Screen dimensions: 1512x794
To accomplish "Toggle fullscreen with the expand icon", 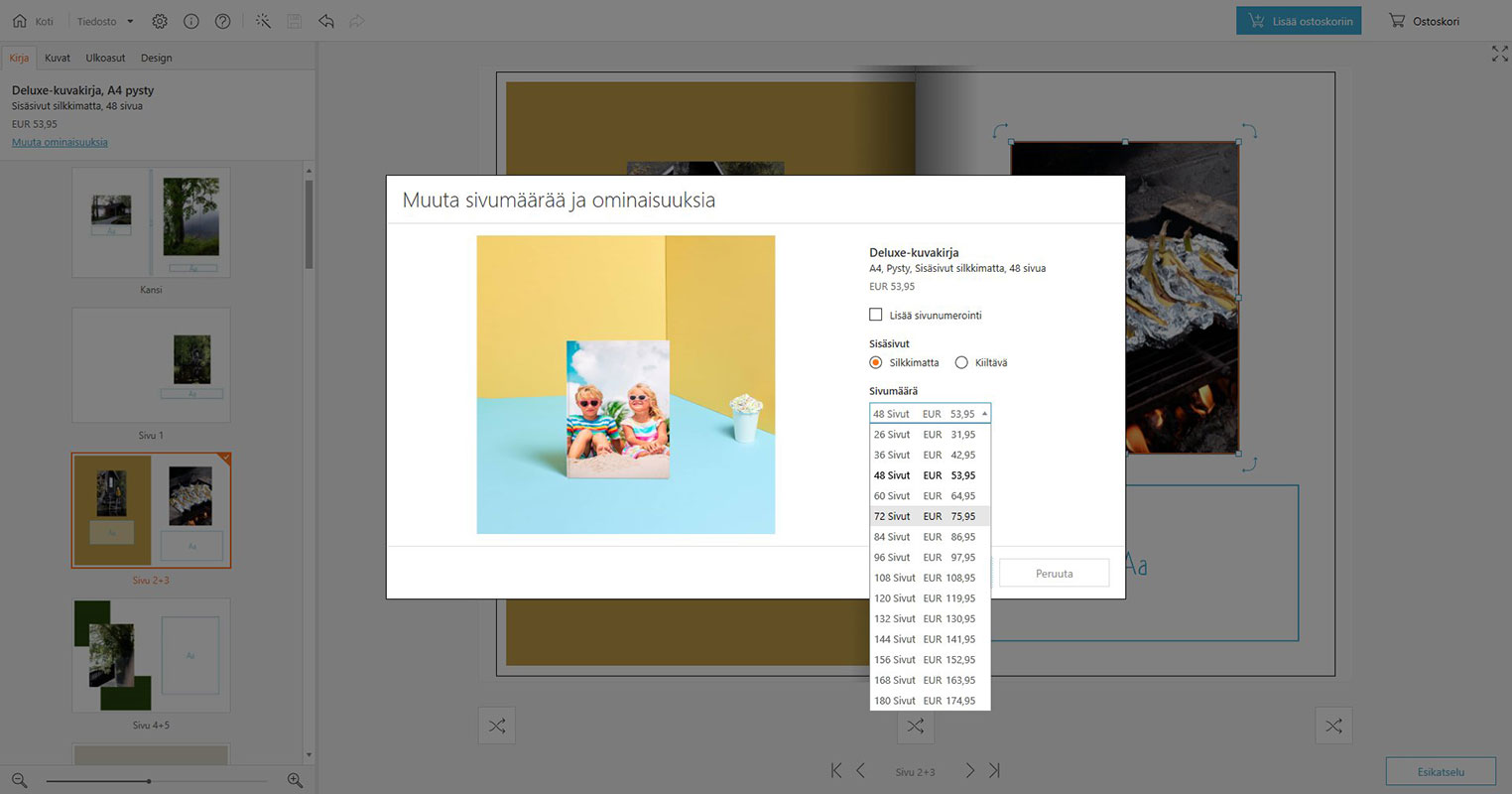I will [x=1499, y=55].
